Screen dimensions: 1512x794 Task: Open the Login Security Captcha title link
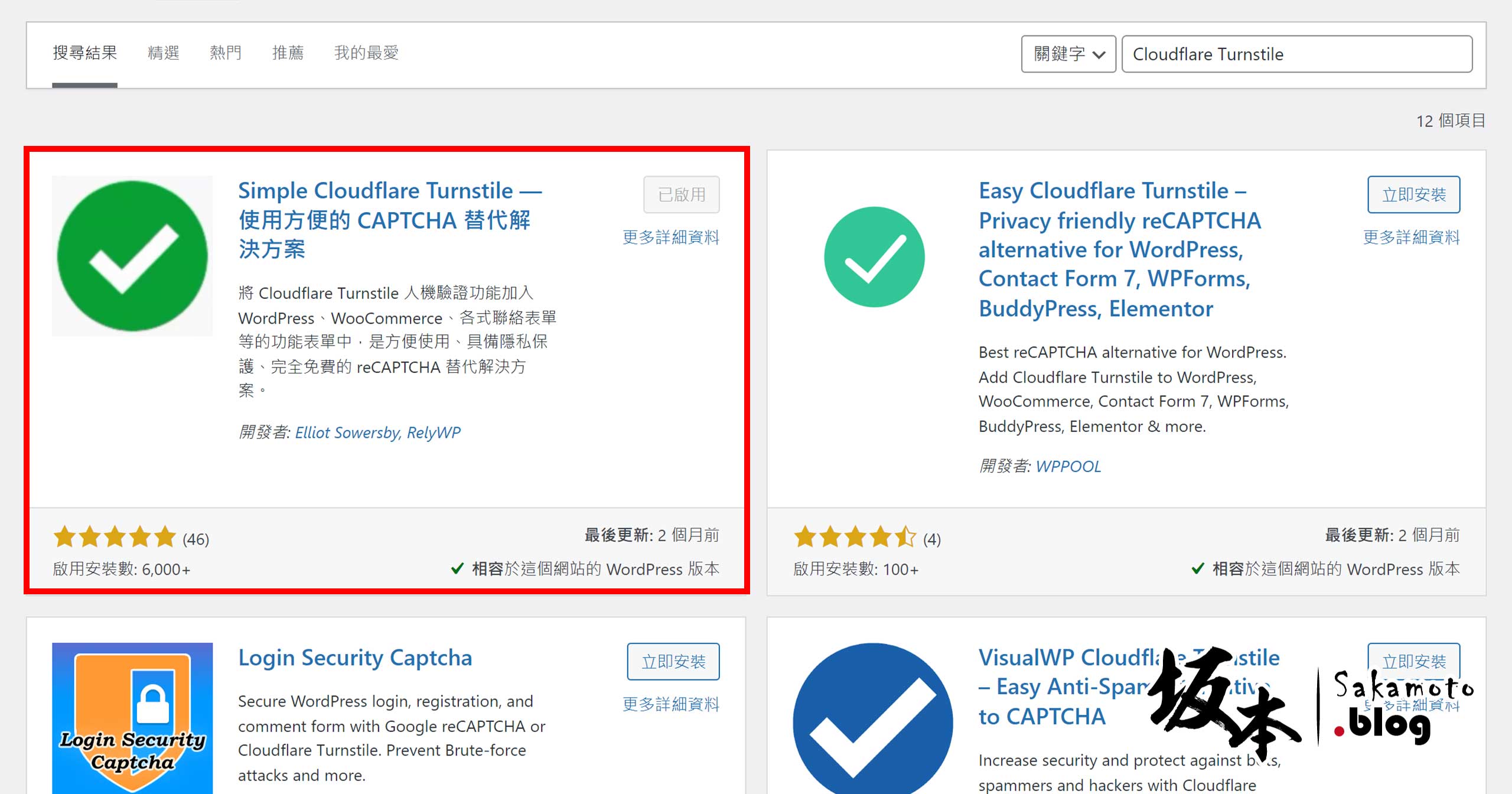[x=355, y=658]
